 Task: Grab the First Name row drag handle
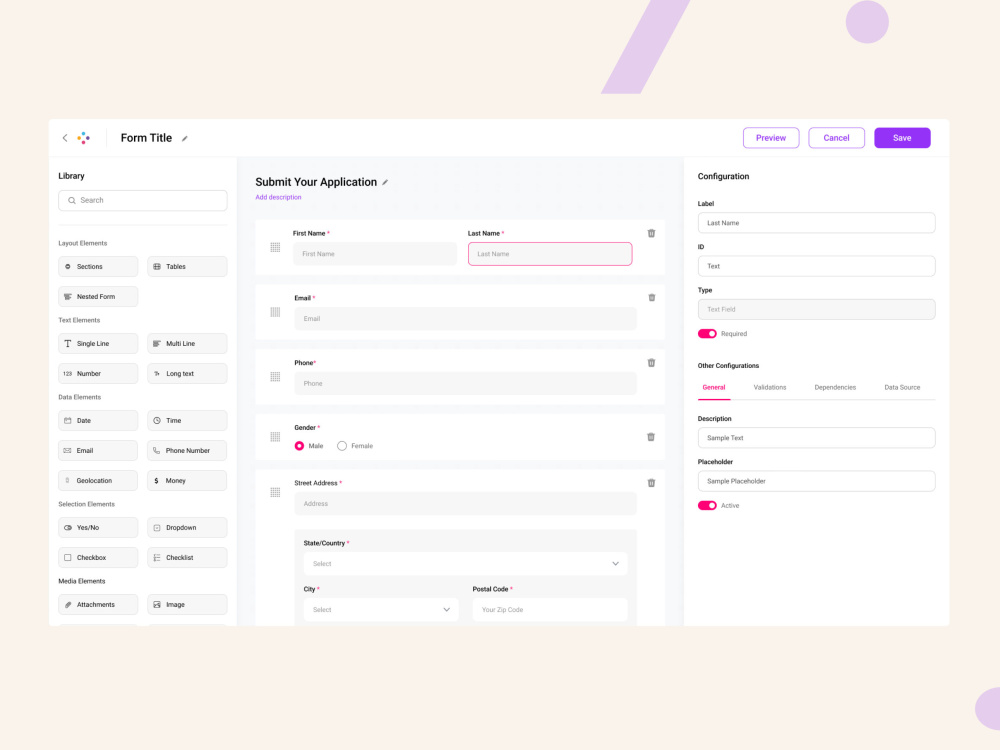point(275,247)
